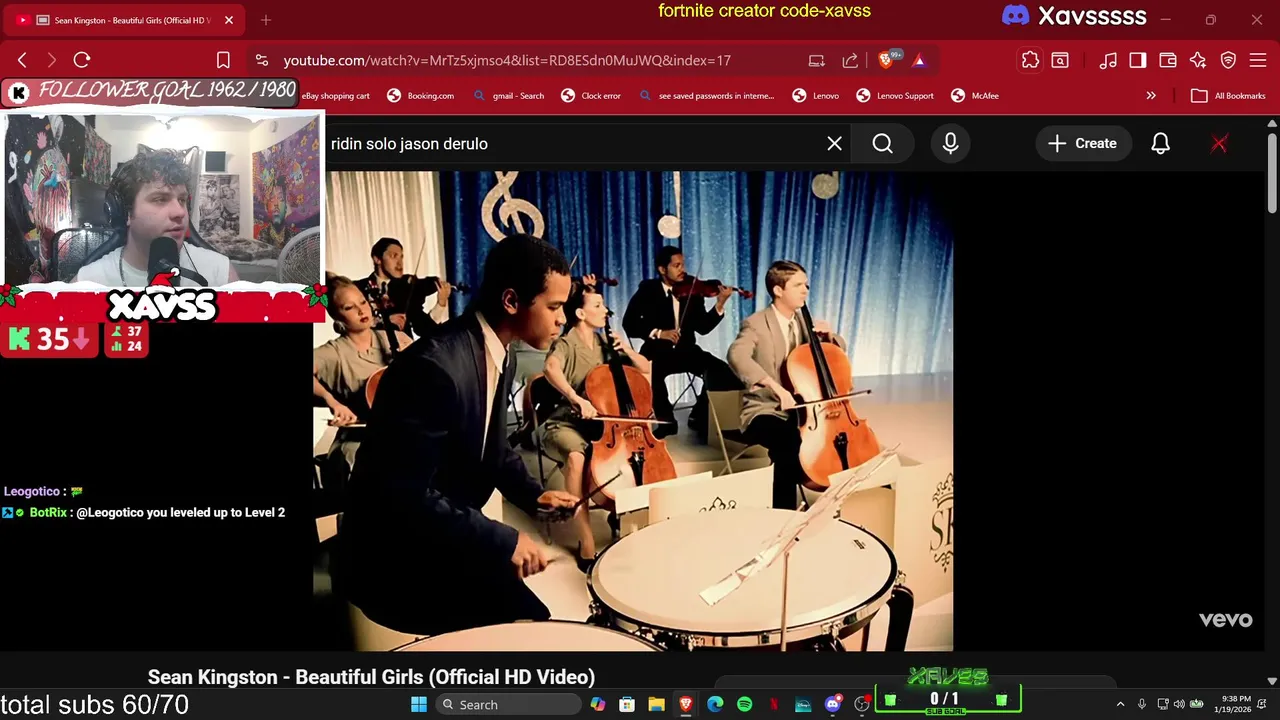Share this page using the share icon
Viewport: 1280px width, 720px height.
[850, 60]
